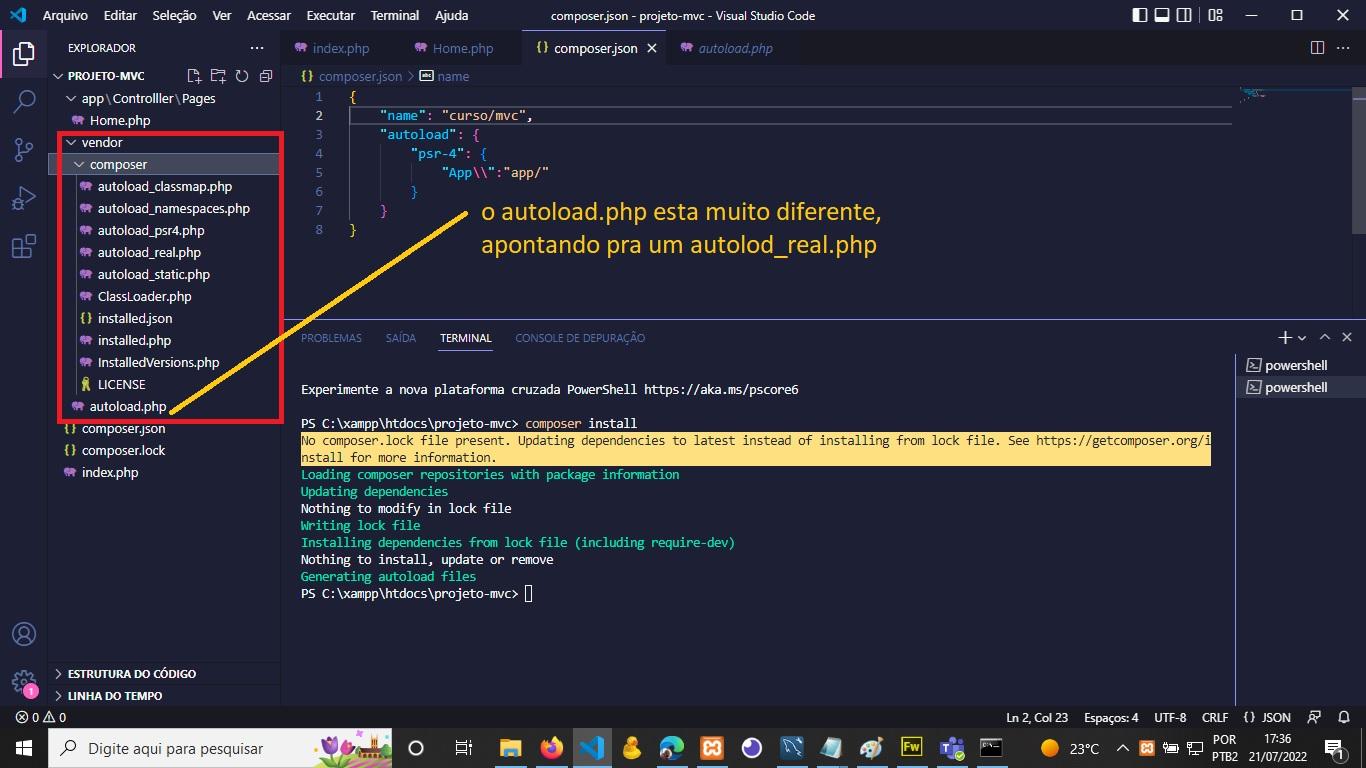1366x768 pixels.
Task: Open the Accounts icon in activity bar
Action: pos(24,634)
